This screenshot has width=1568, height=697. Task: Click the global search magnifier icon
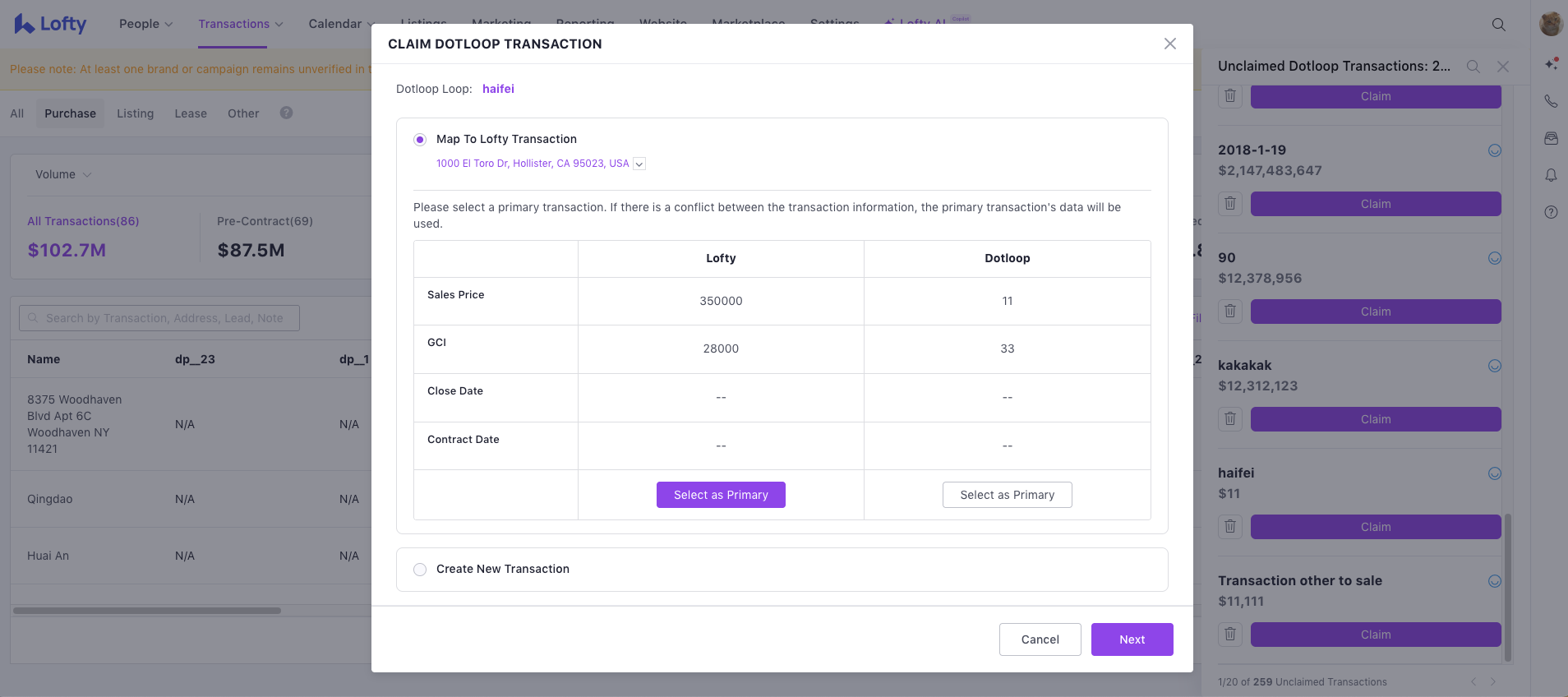coord(1498,25)
